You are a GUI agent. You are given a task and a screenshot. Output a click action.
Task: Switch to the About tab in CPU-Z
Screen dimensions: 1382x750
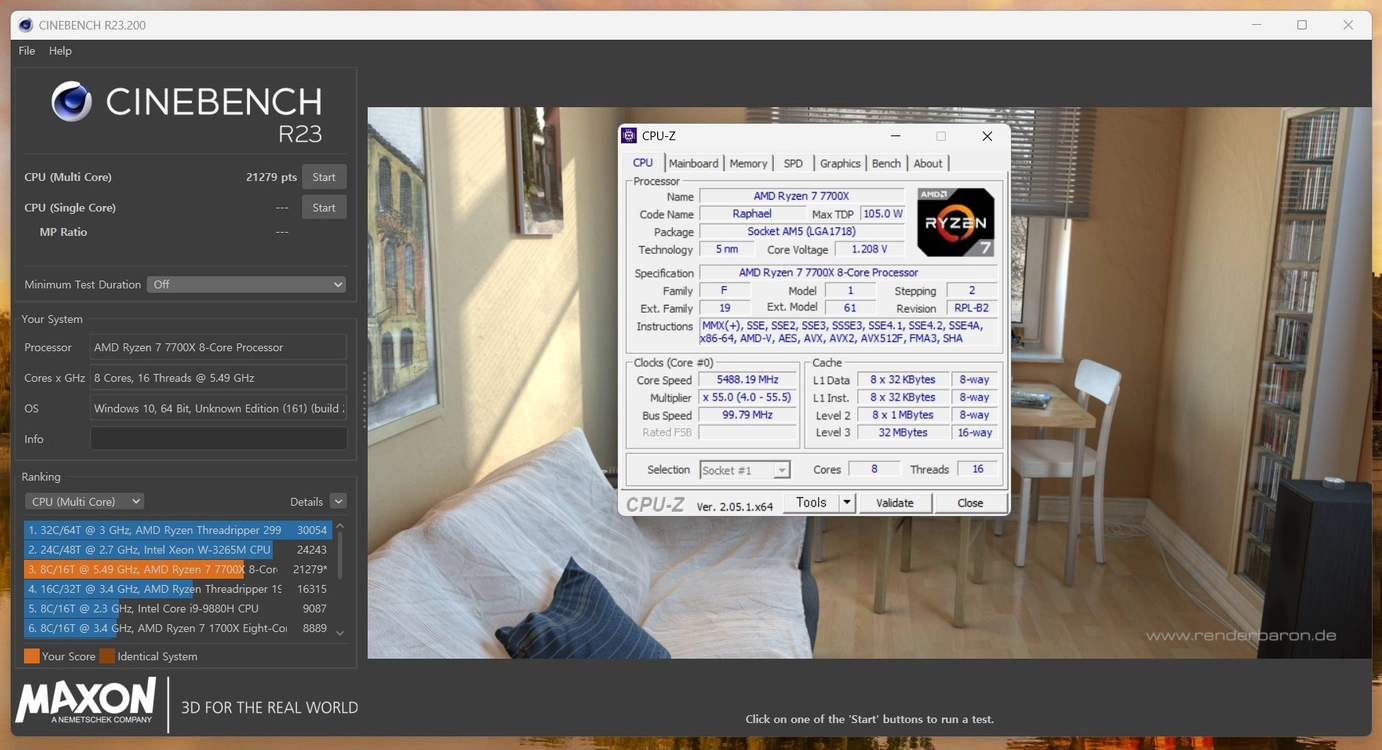tap(928, 163)
